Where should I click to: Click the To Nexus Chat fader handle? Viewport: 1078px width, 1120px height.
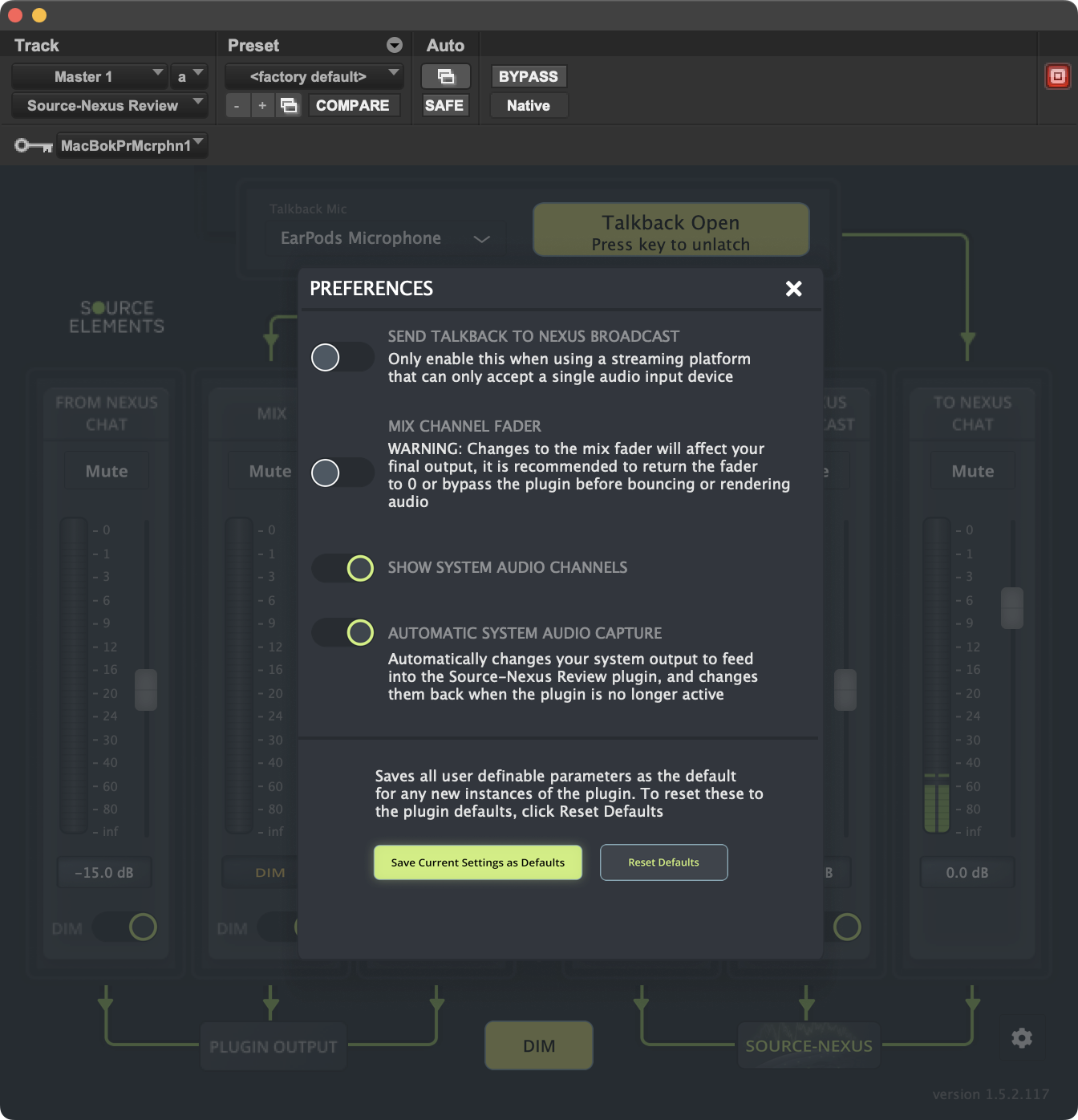tap(1011, 607)
